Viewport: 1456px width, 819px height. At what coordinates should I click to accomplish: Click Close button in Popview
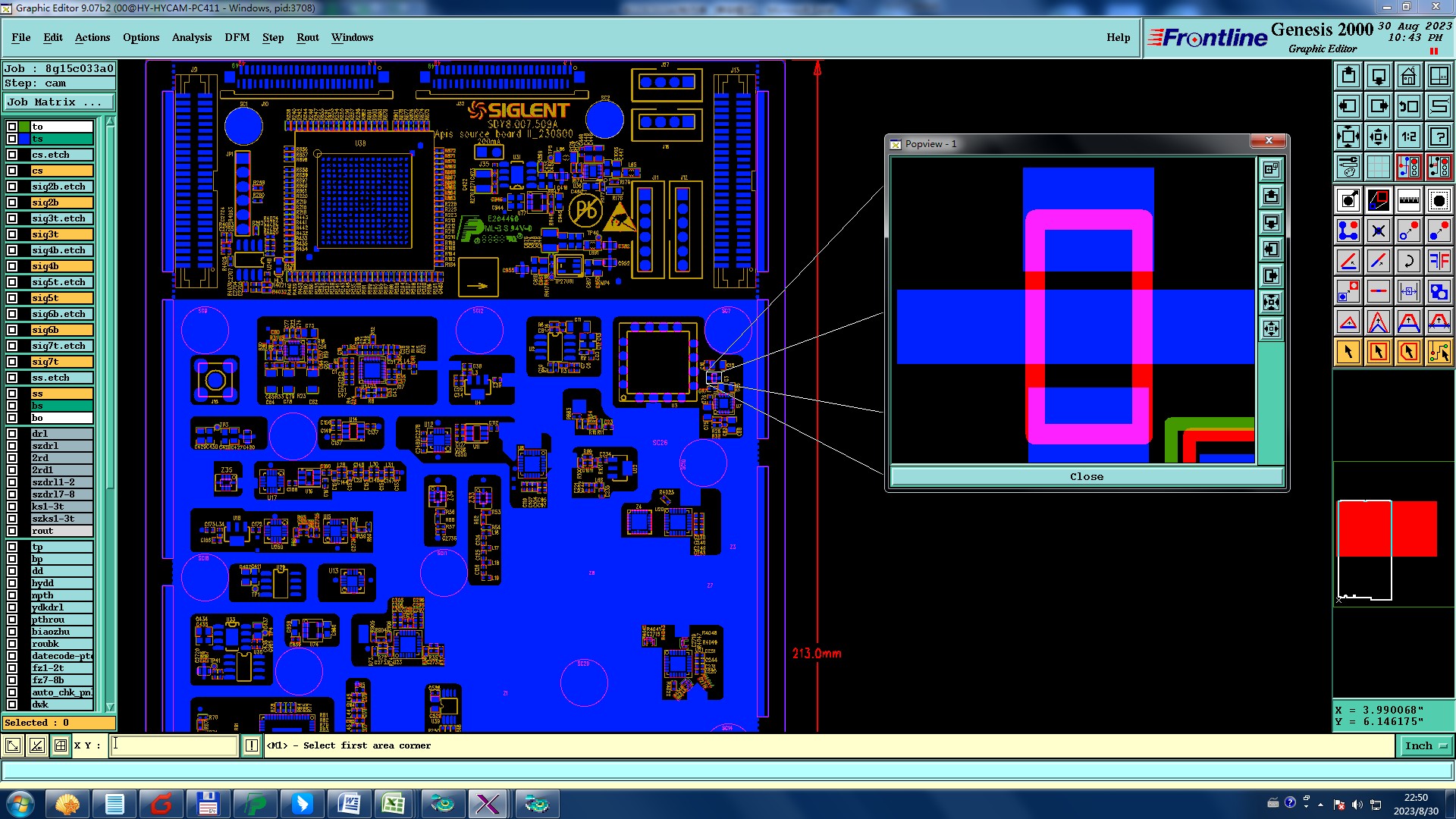pos(1086,476)
